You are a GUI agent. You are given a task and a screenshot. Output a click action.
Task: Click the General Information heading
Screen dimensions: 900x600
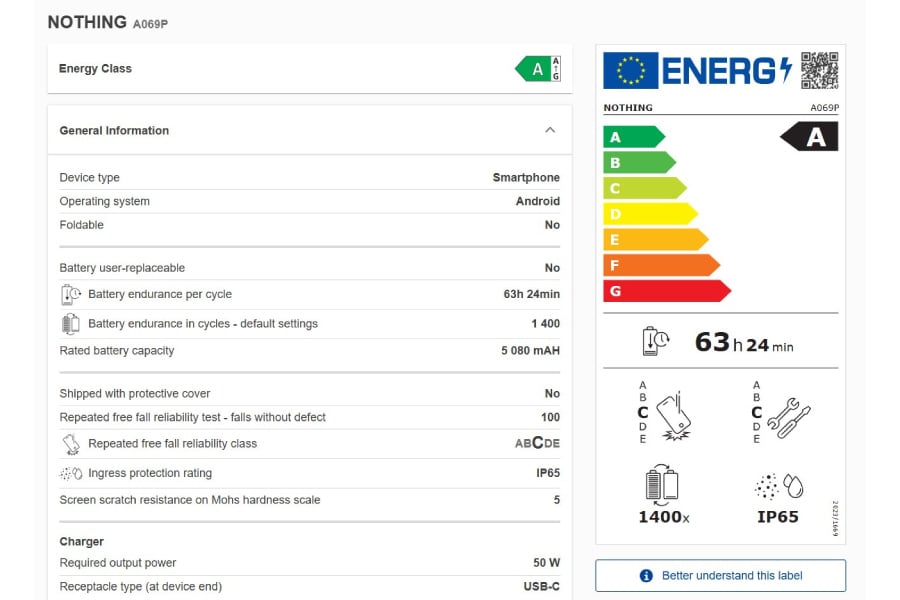pyautogui.click(x=114, y=131)
